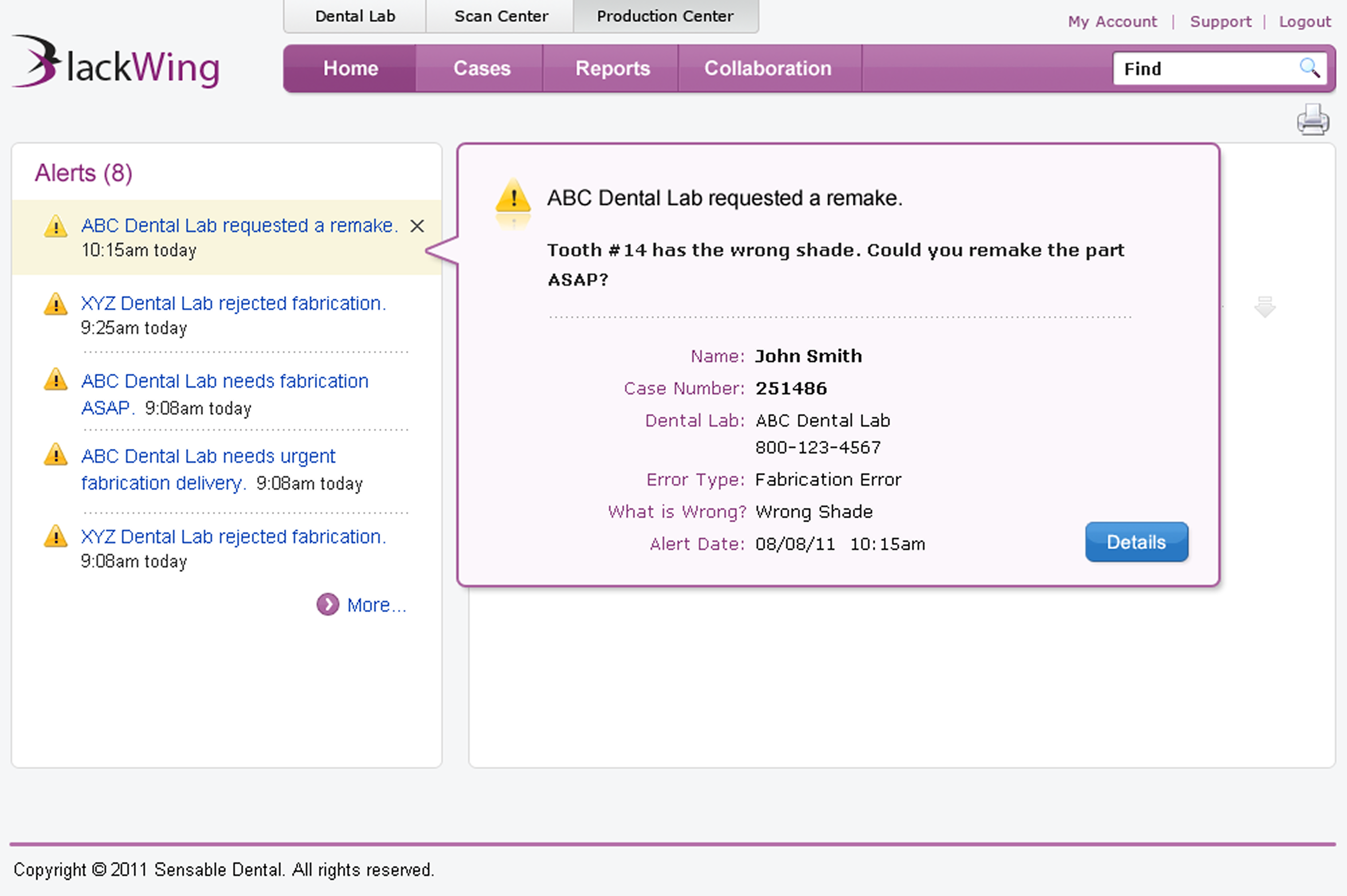
Task: Open the 'needs fabrication ASAP' alert
Action: [224, 381]
